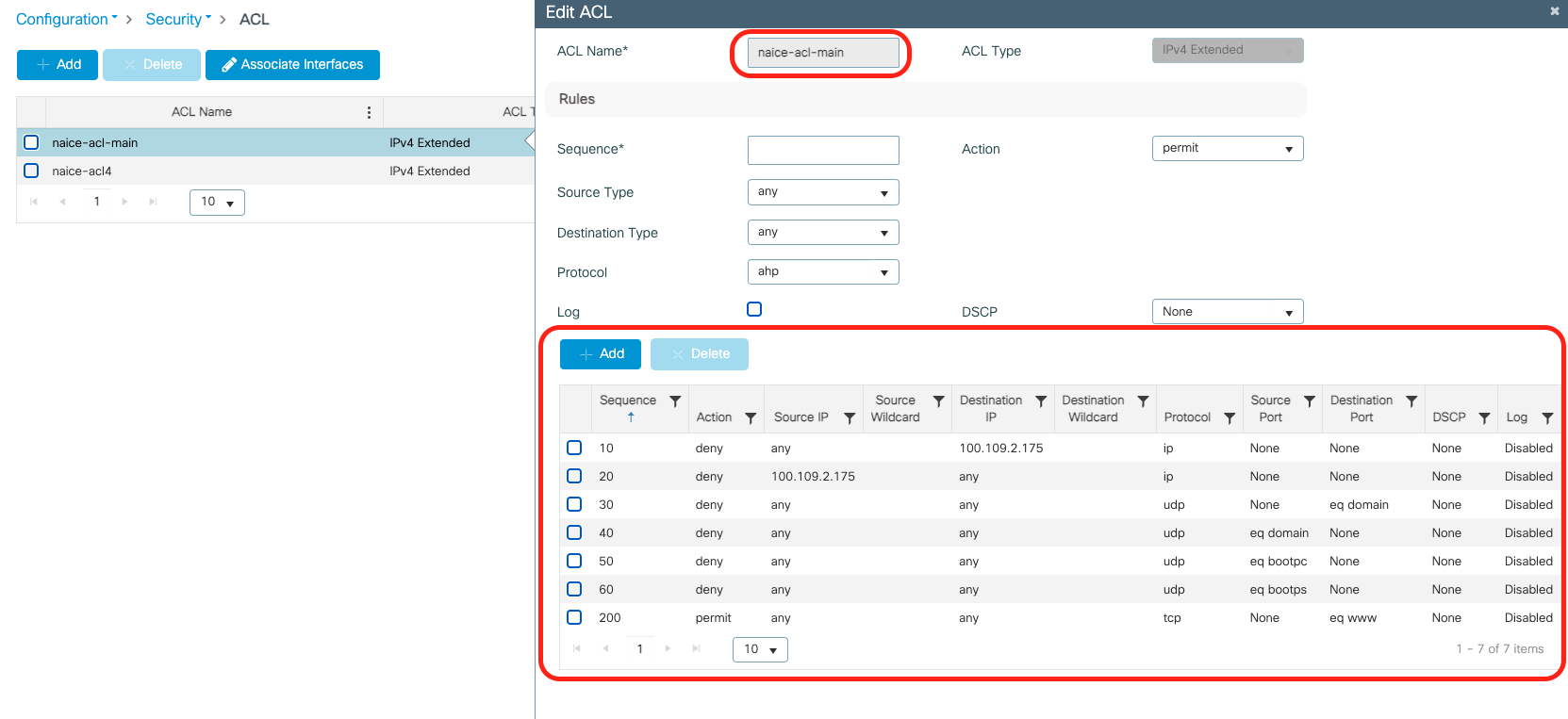1568x719 pixels.
Task: Open the DSCP column filter icon
Action: [1484, 418]
